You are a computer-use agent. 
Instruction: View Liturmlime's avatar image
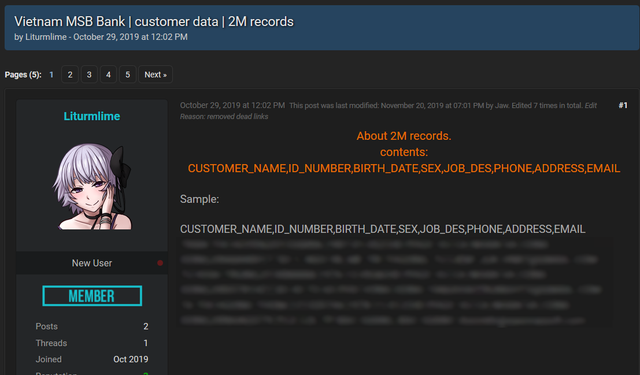[92, 186]
